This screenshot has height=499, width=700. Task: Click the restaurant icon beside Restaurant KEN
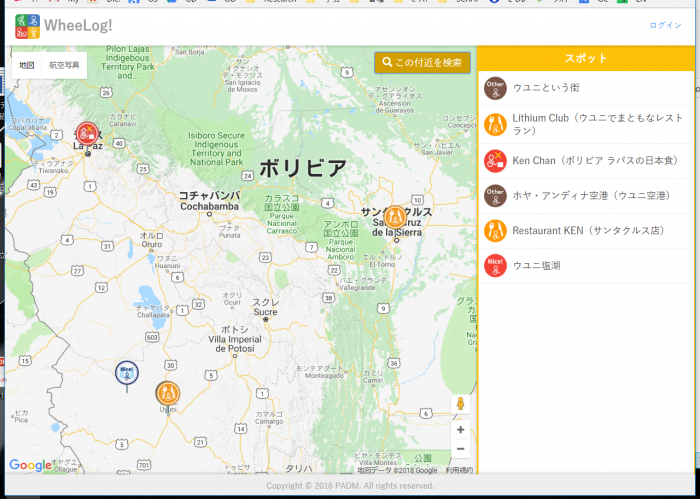(x=495, y=231)
